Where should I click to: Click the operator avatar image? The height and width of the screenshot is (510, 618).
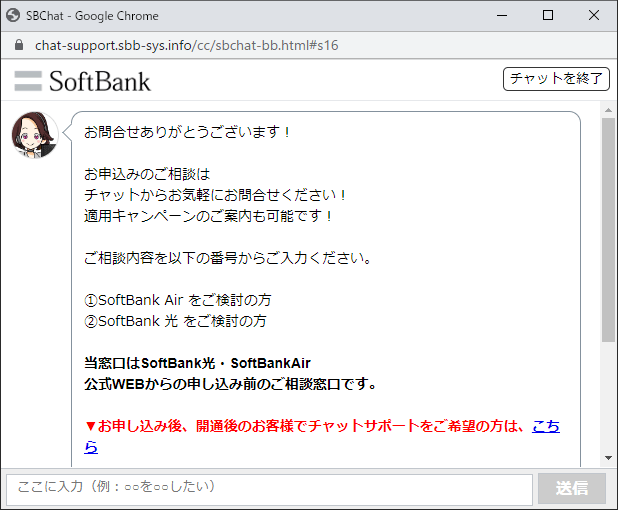pyautogui.click(x=35, y=135)
